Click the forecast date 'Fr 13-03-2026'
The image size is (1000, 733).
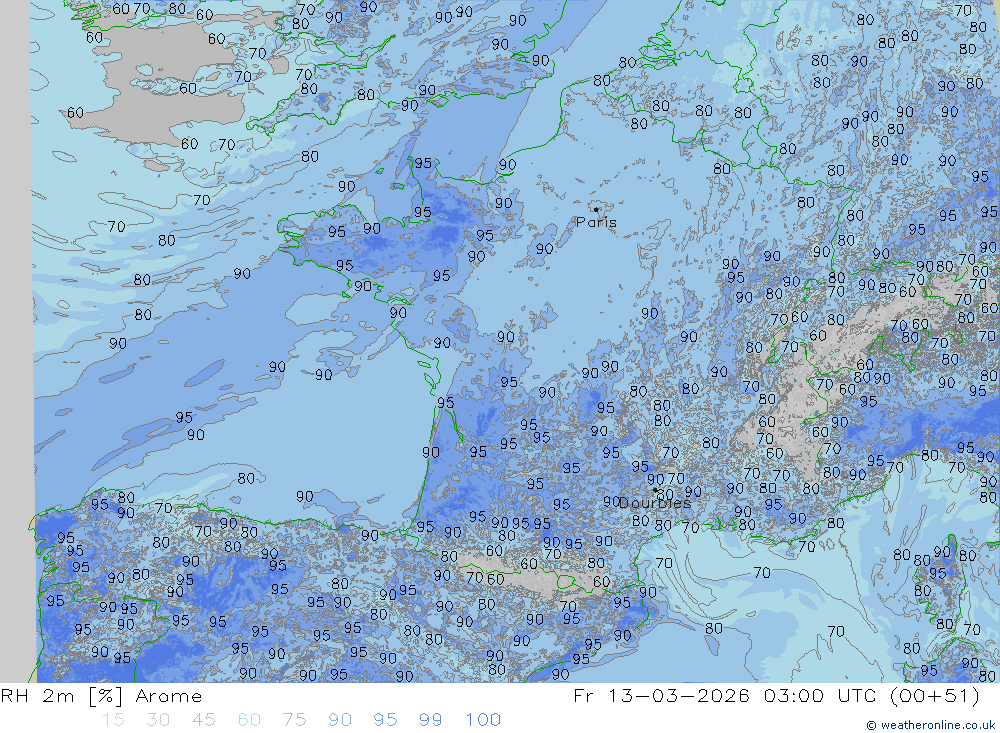(x=661, y=696)
